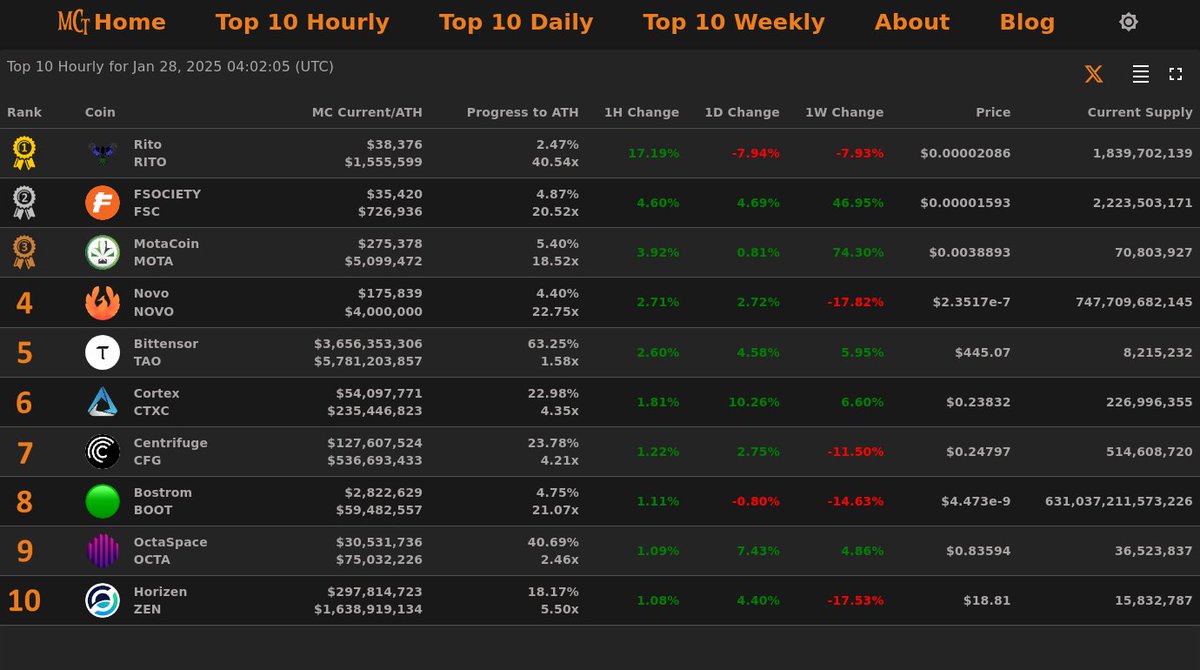Open the Cortex CTXC coin name
Viewport: 1200px width, 670px height.
coord(157,402)
